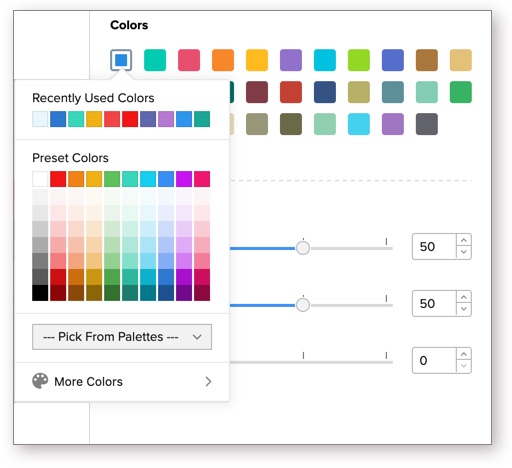The image size is (512, 468).
Task: Choose pure red in Preset Colors top row
Action: point(58,179)
